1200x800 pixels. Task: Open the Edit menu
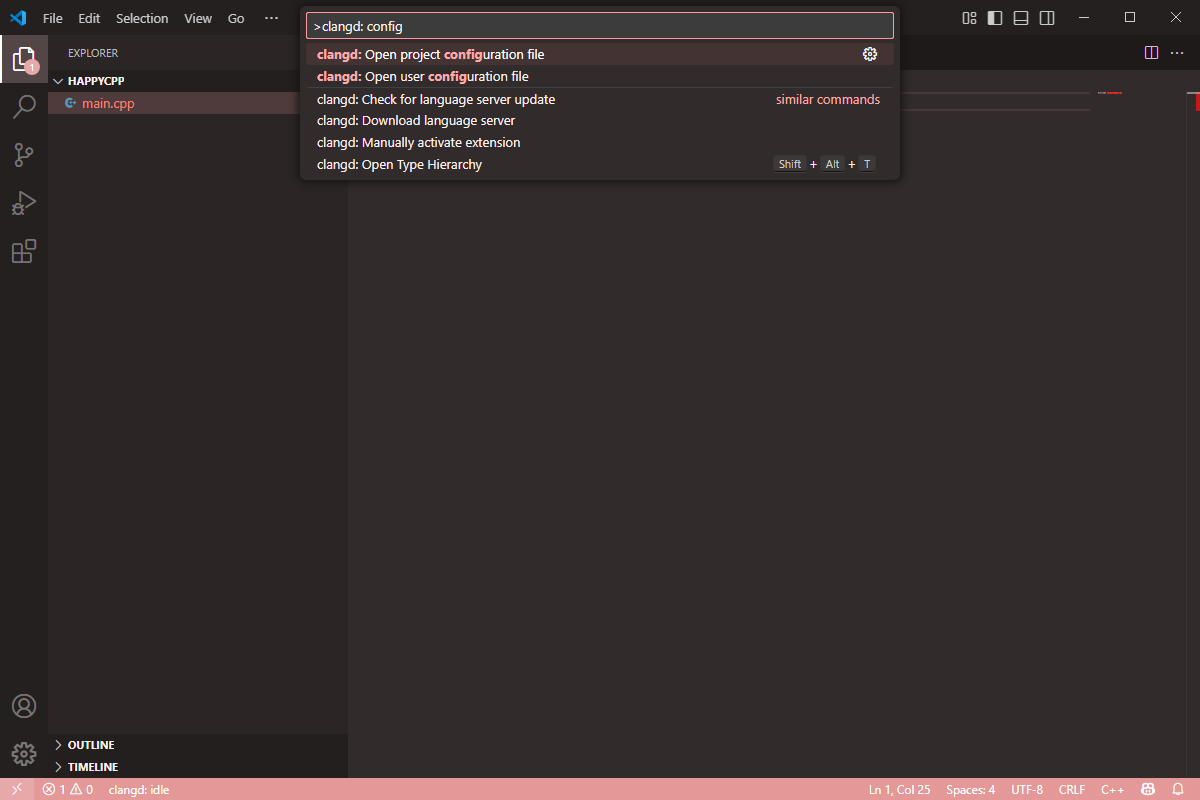[x=89, y=18]
